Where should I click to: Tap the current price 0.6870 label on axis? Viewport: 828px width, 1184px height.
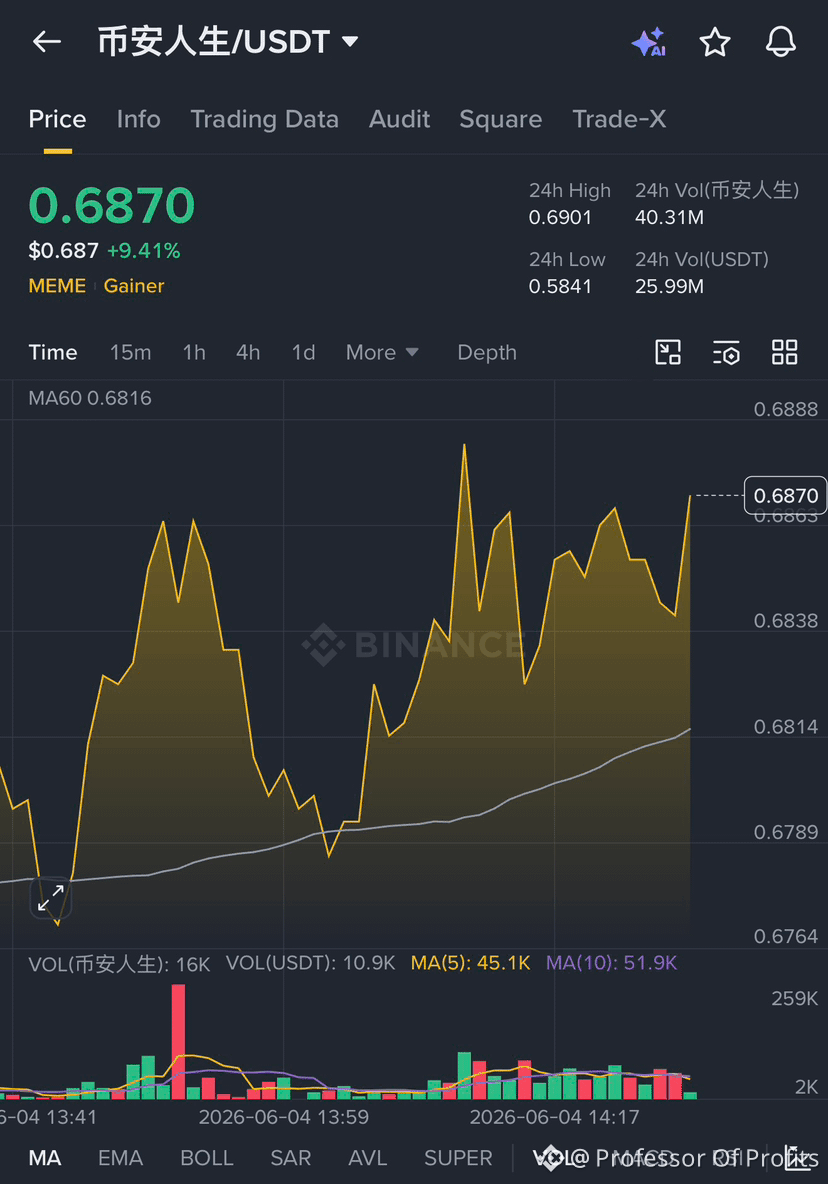tap(785, 495)
